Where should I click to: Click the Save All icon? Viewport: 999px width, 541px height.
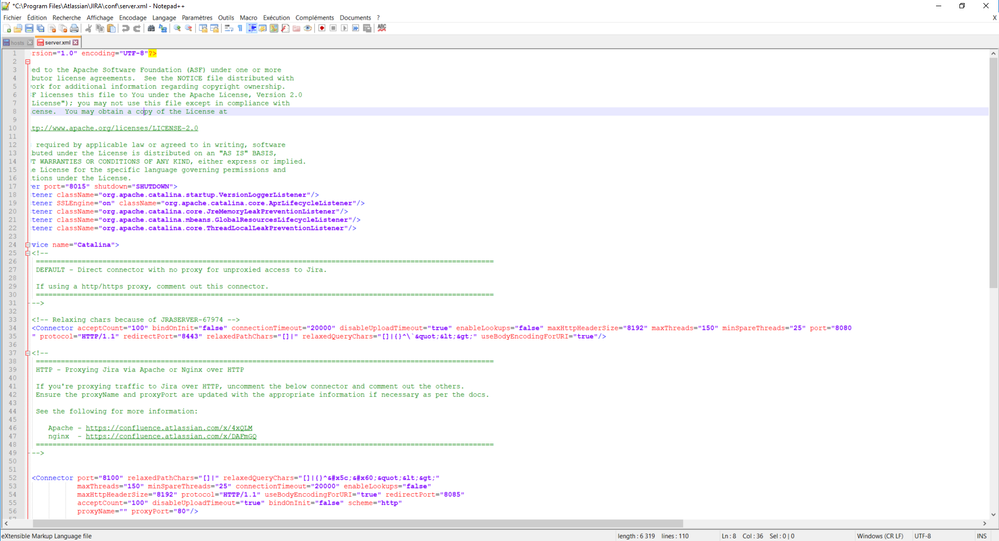coord(40,28)
